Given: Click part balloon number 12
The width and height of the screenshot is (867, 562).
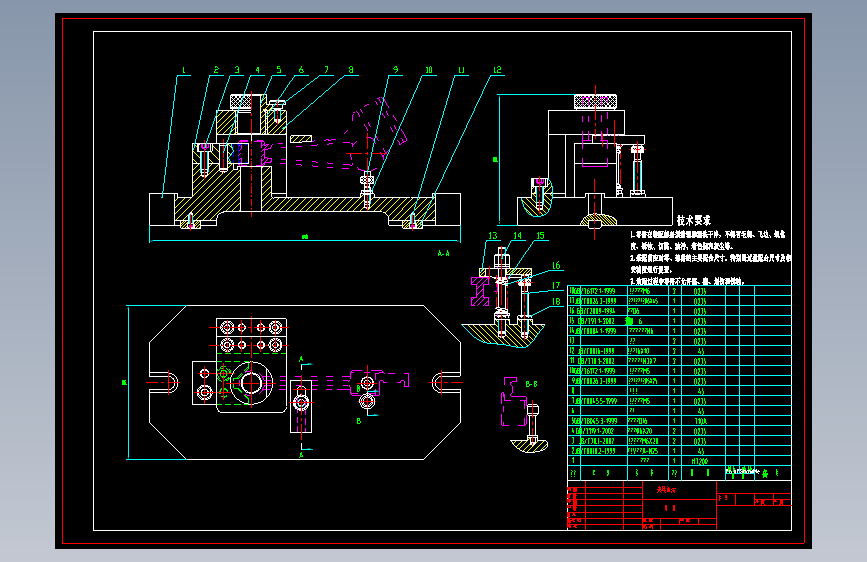Looking at the screenshot, I should click(497, 70).
